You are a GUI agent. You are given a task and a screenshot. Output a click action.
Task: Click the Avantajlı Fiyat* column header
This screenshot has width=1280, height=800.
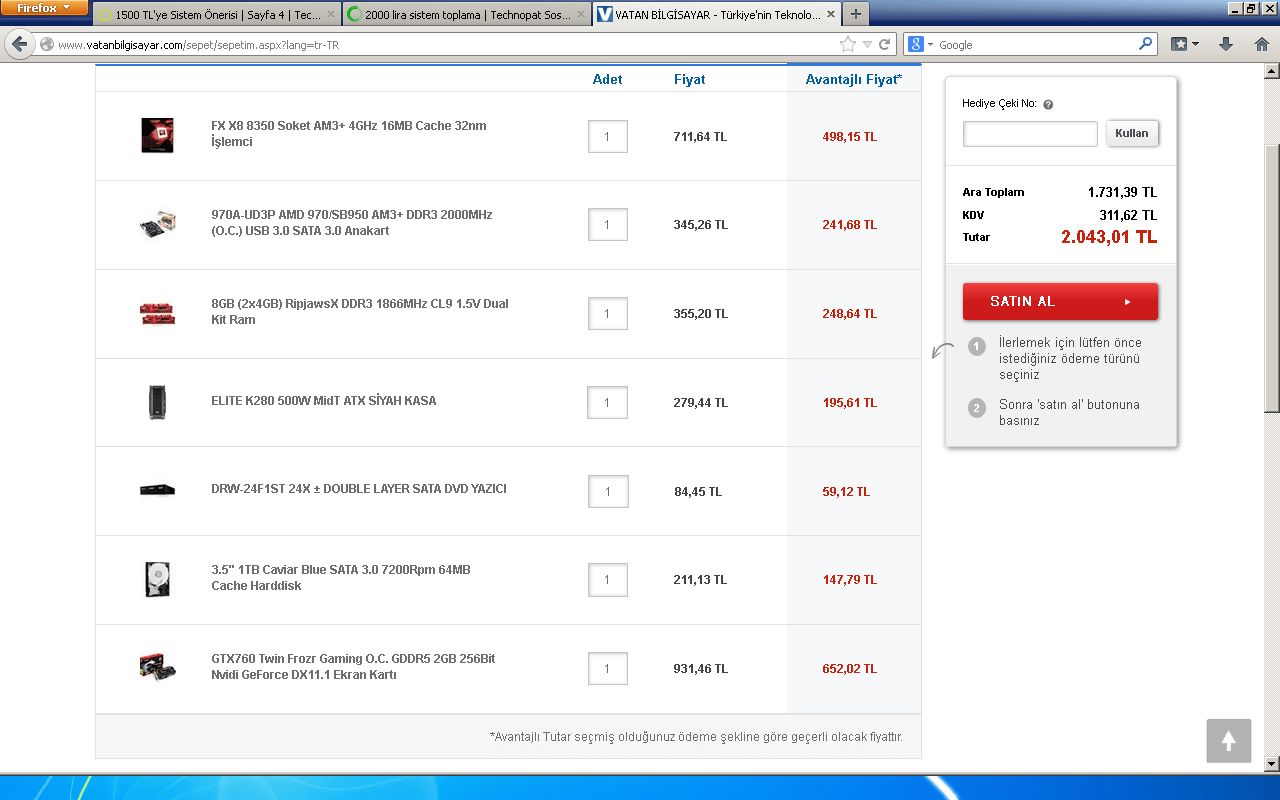click(854, 80)
